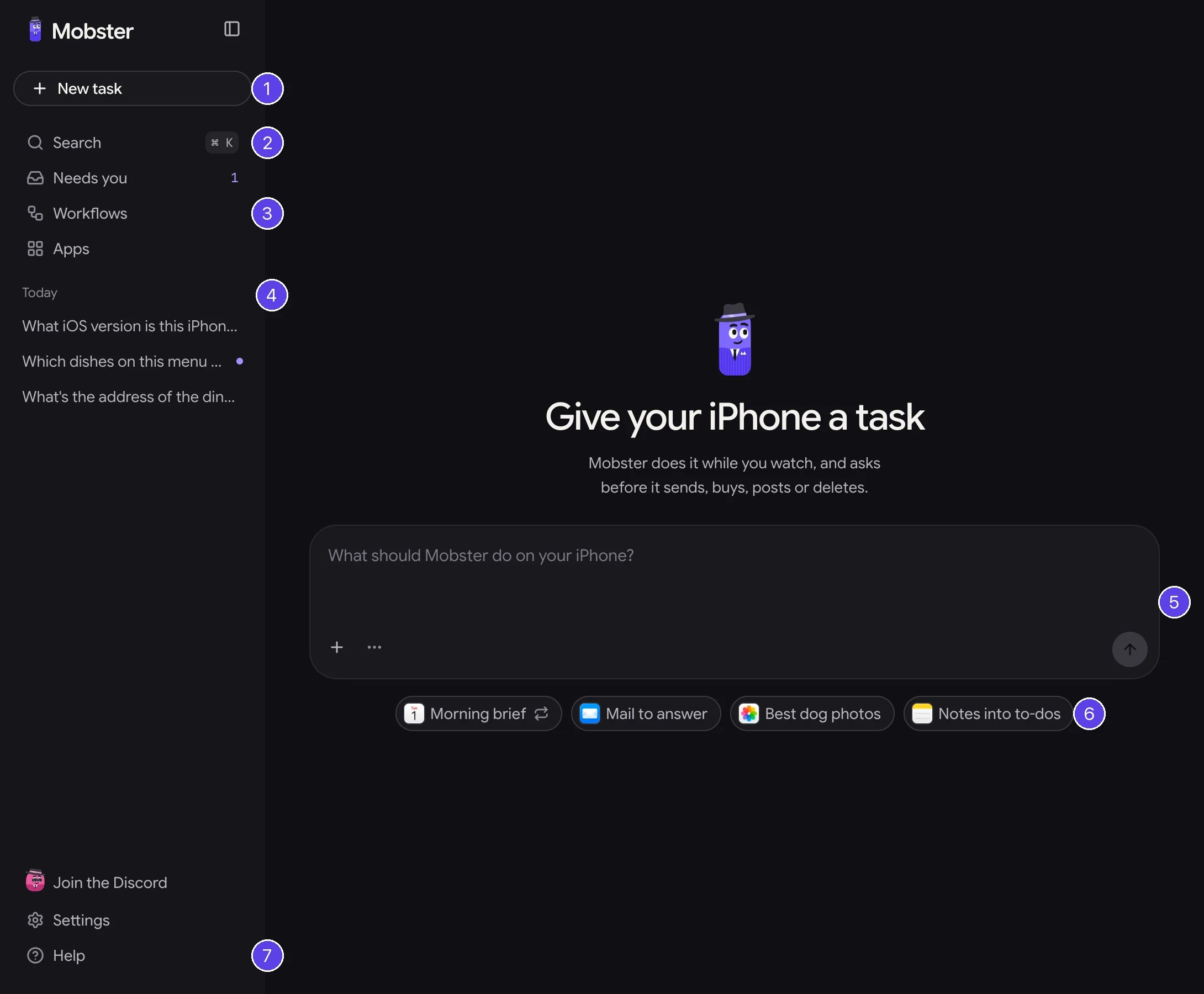Click the Mobster mascot above the headline
Image resolution: width=1204 pixels, height=994 pixels.
[735, 340]
